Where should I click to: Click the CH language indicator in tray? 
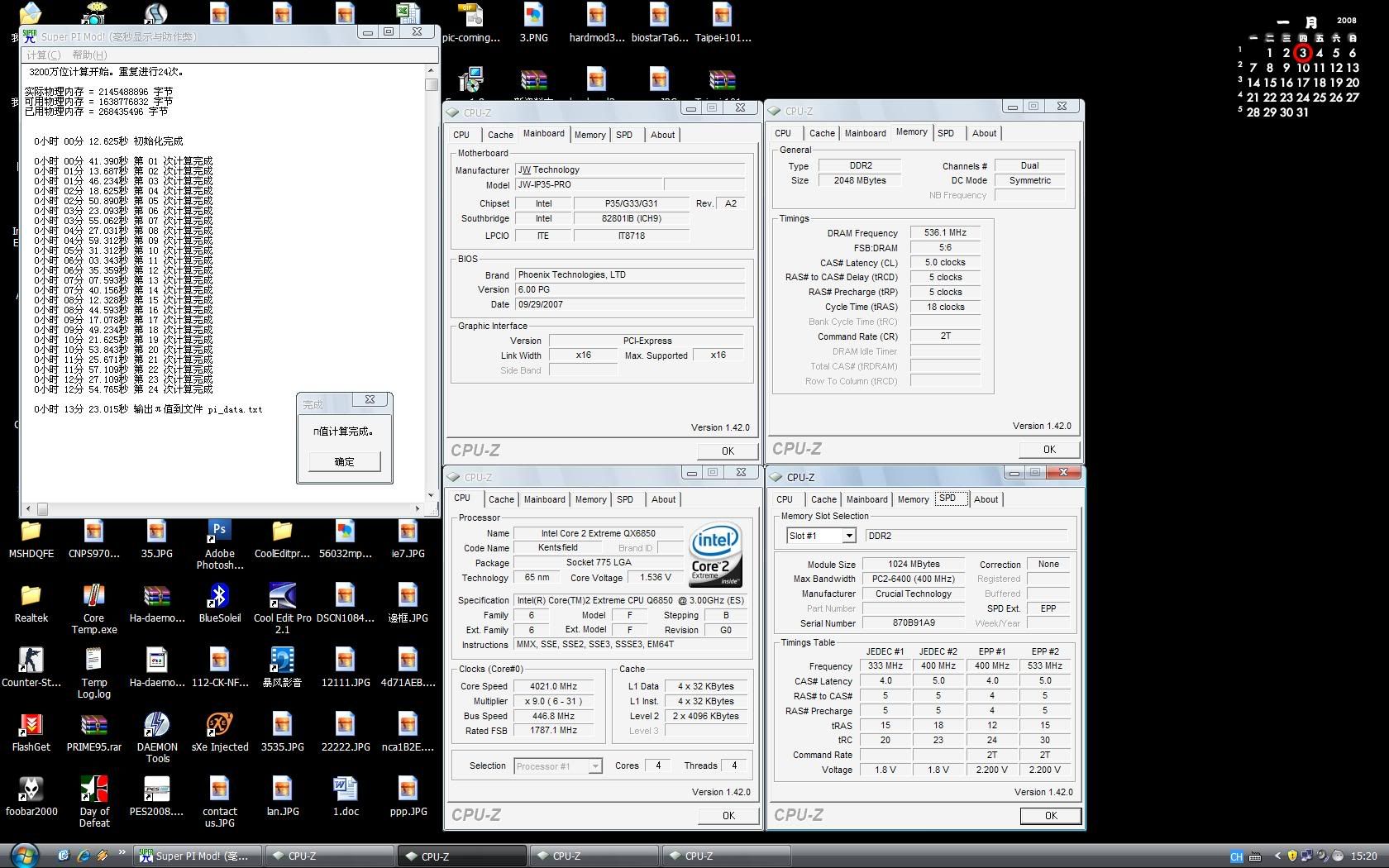coord(1236,856)
